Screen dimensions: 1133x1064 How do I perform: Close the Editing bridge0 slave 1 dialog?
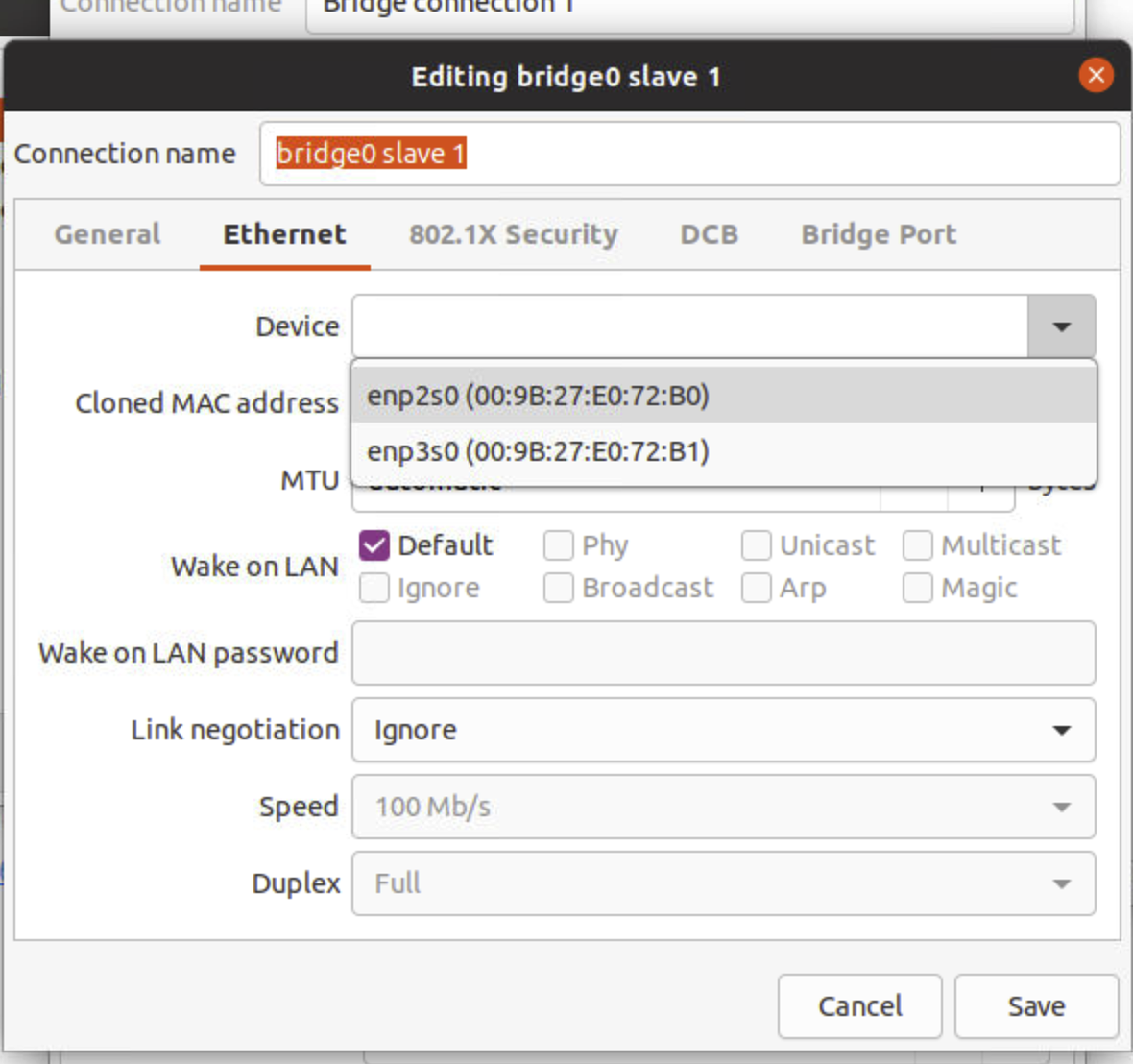[1096, 75]
